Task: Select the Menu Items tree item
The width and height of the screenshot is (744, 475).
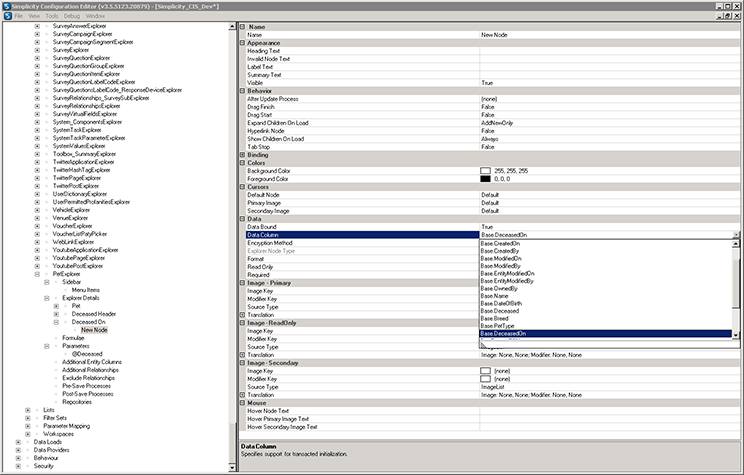Action: point(85,290)
